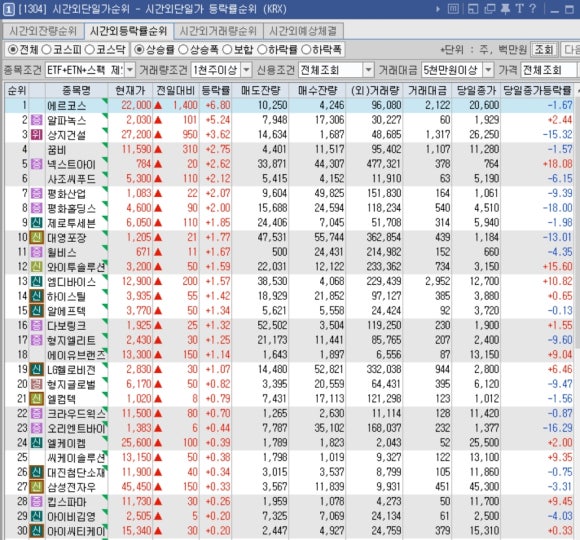The height and width of the screenshot is (540, 580).
Task: Select the 하락폭 radio button
Action: click(x=306, y=50)
